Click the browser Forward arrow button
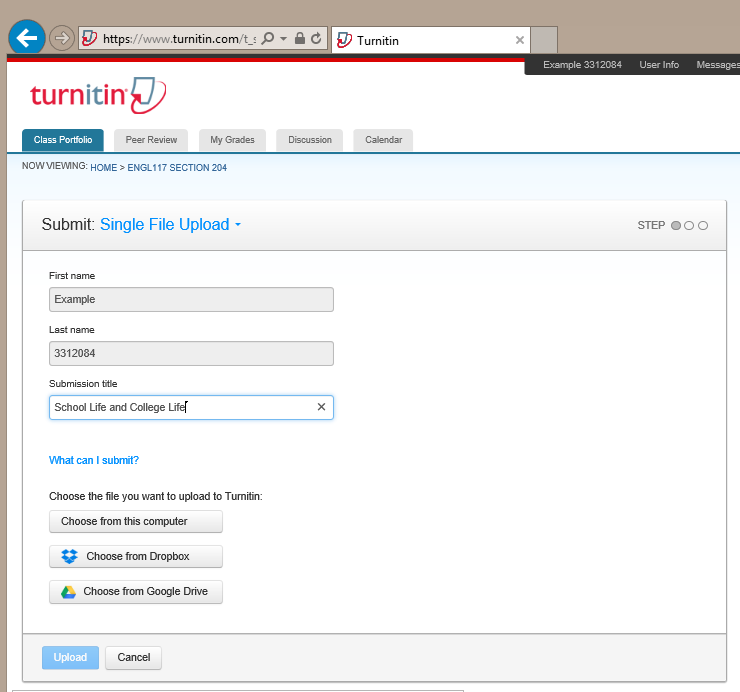740x692 pixels. (x=62, y=38)
